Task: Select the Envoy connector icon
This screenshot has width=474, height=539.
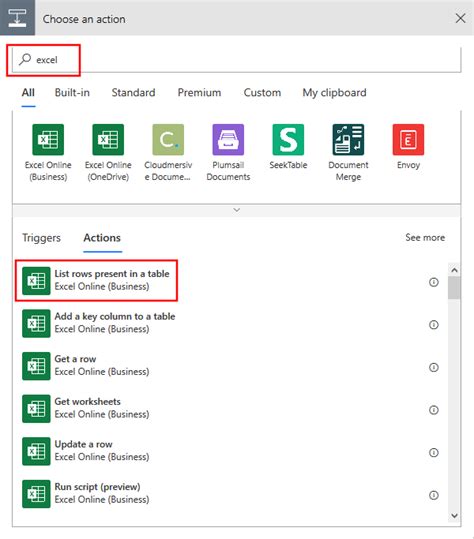Action: (x=408, y=140)
